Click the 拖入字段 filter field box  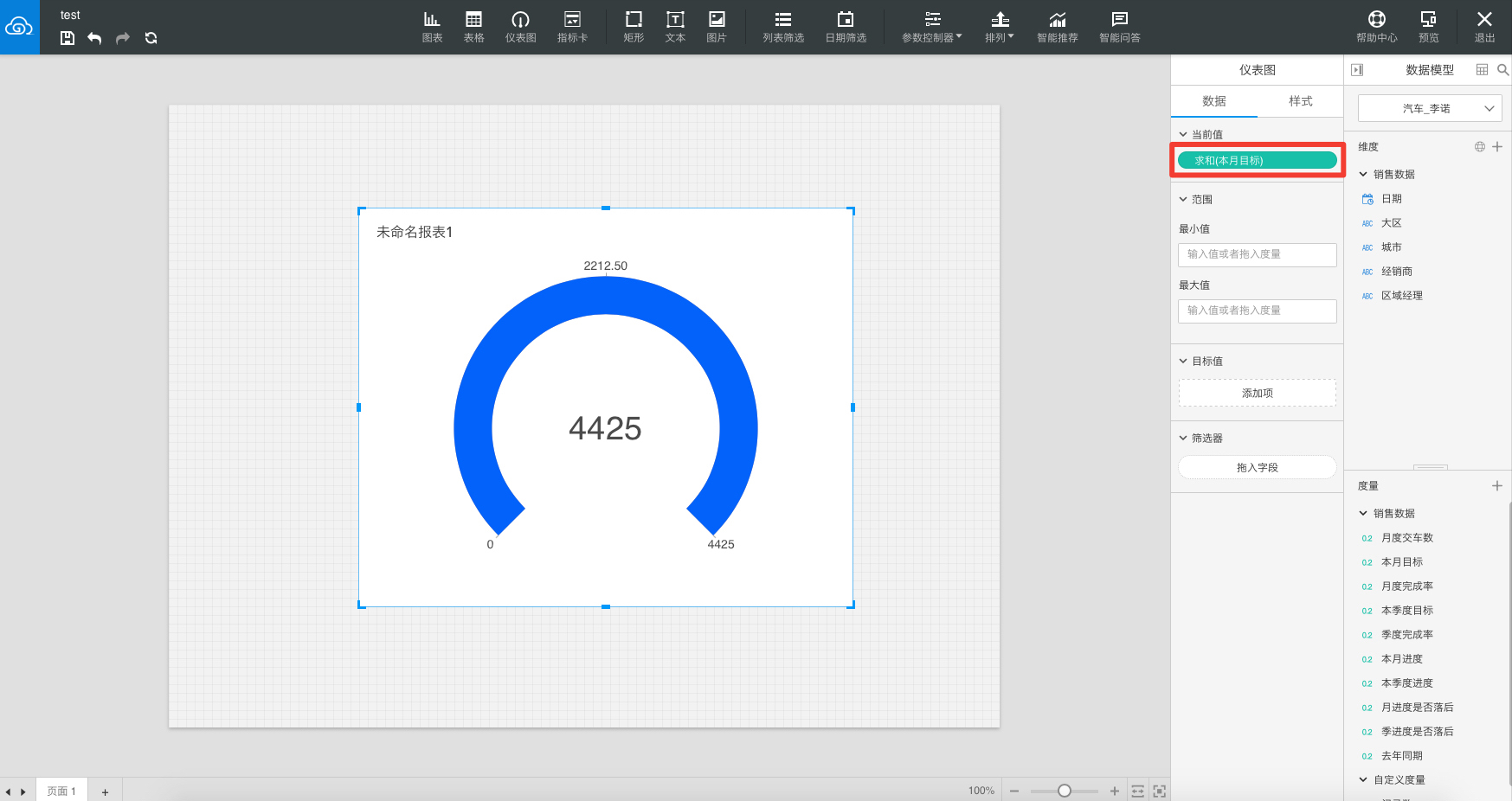[1258, 467]
